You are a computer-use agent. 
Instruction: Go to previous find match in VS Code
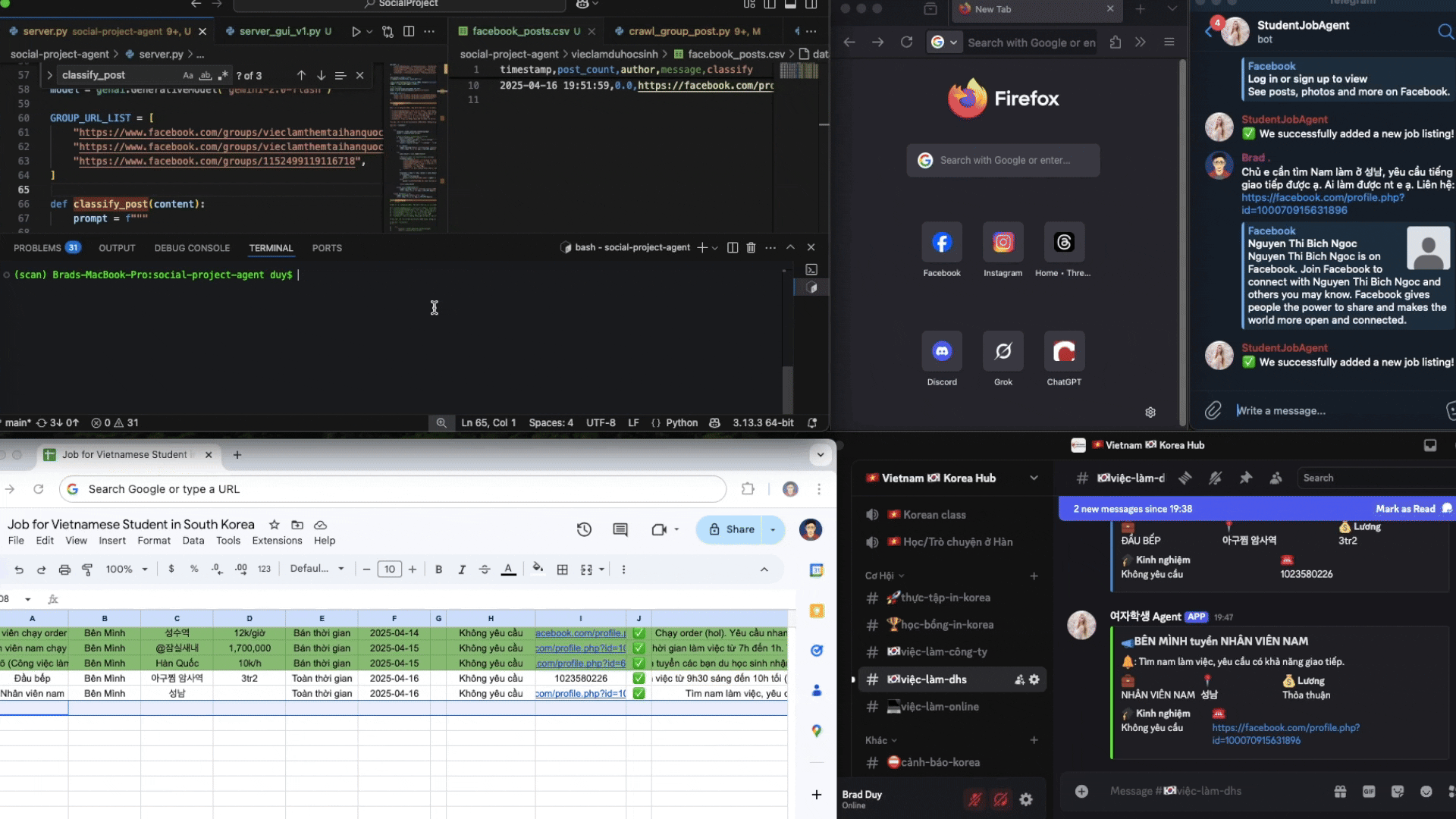[x=301, y=75]
